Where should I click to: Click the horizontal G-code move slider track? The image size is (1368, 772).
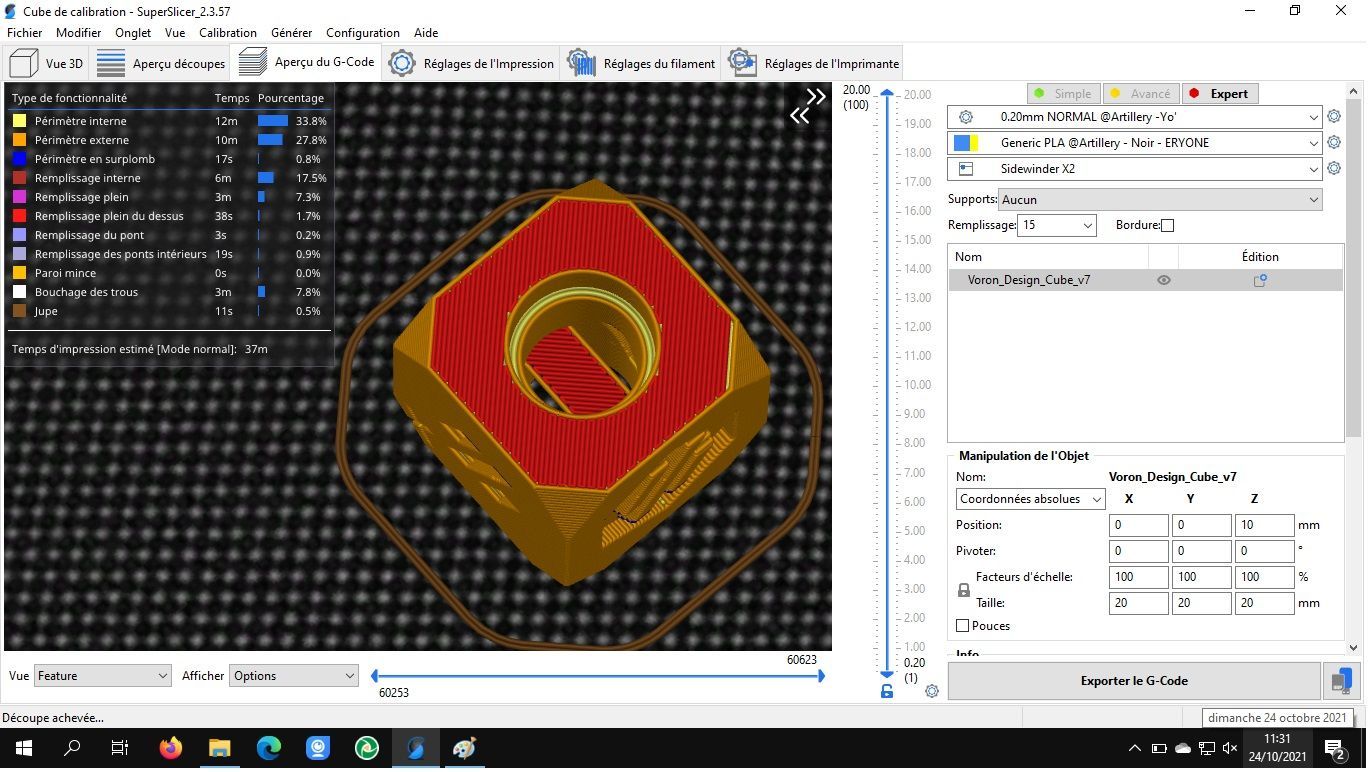coord(598,676)
